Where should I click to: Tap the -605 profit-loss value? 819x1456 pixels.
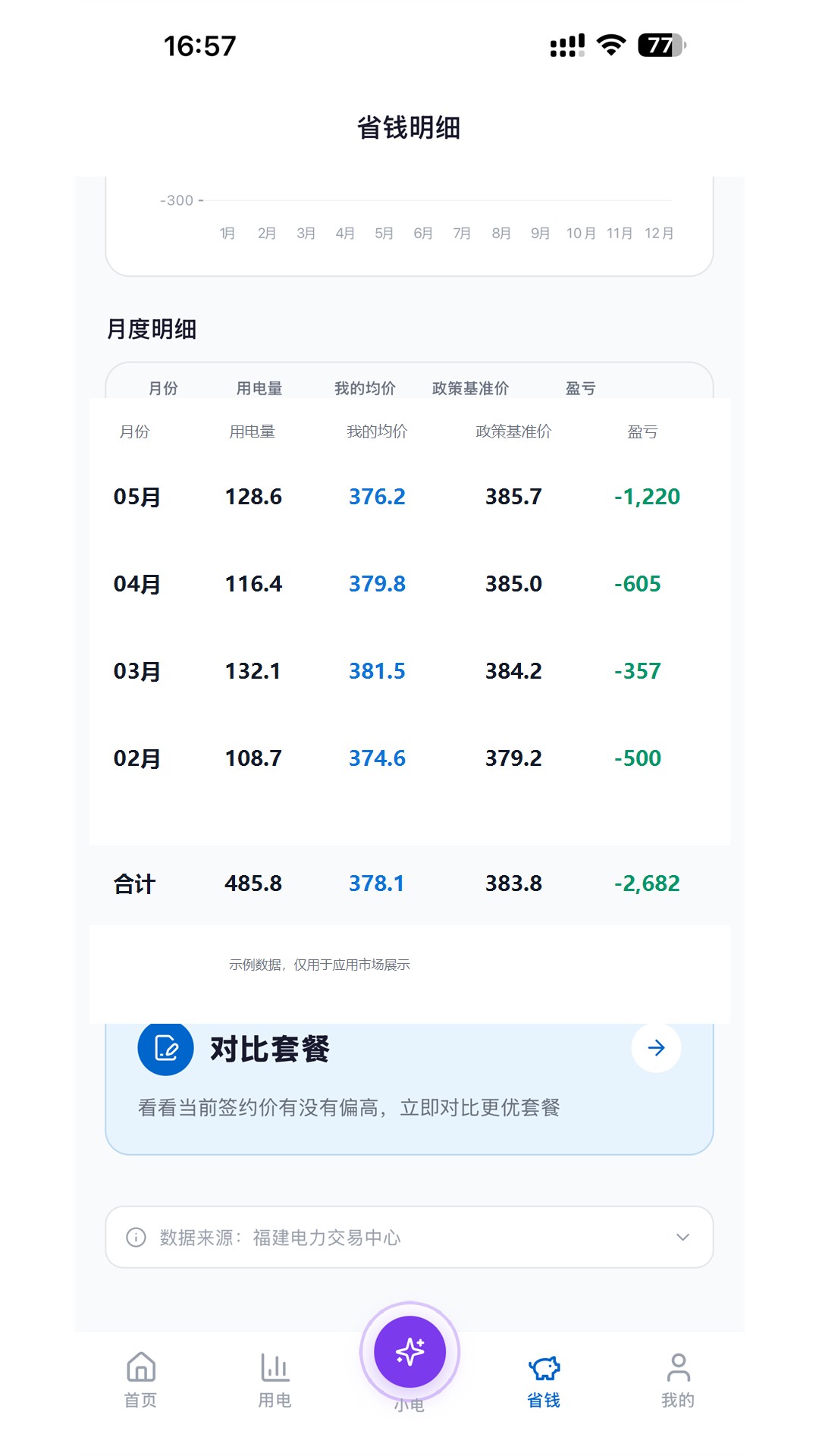637,584
